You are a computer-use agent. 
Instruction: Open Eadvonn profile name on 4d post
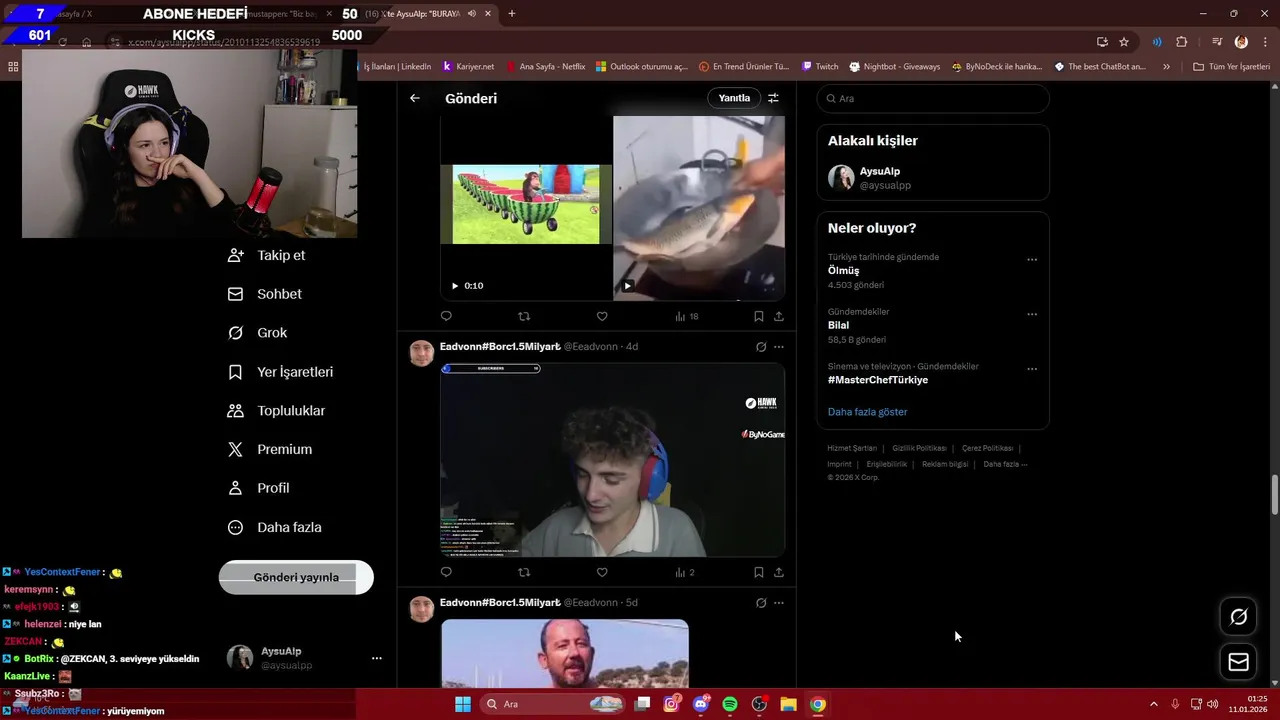500,346
